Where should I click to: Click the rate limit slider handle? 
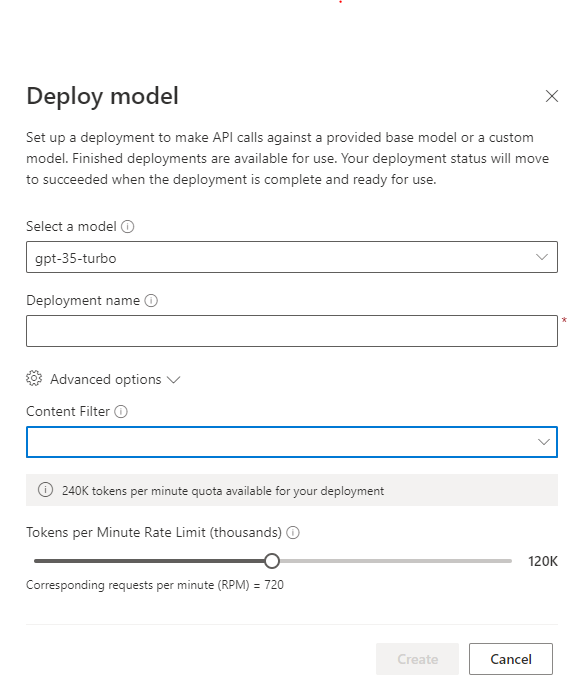tap(272, 561)
